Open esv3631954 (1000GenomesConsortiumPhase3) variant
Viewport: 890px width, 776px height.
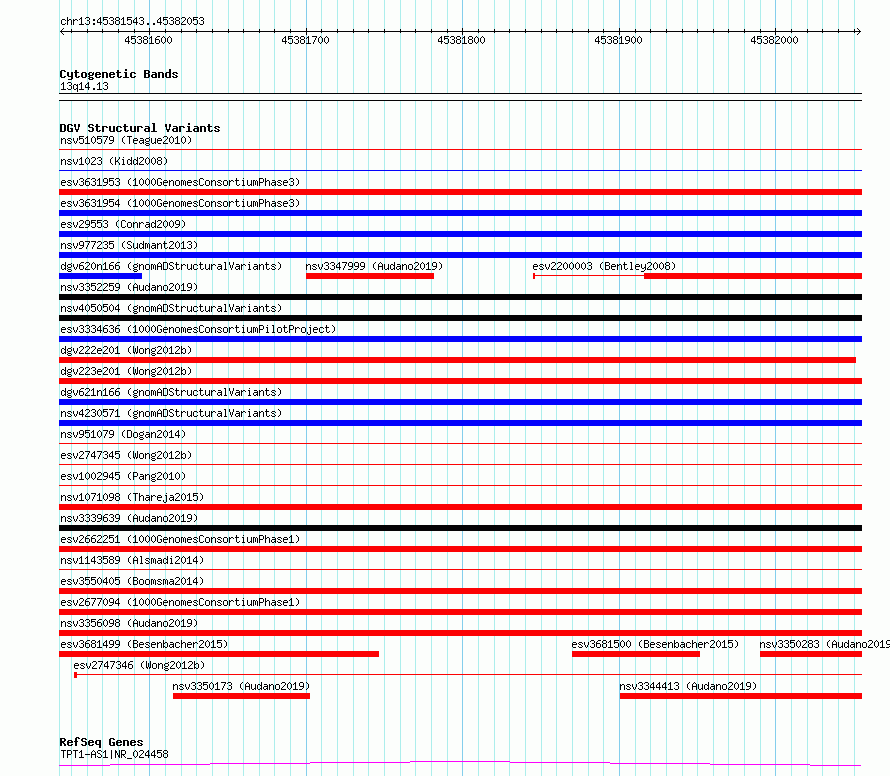[x=180, y=203]
